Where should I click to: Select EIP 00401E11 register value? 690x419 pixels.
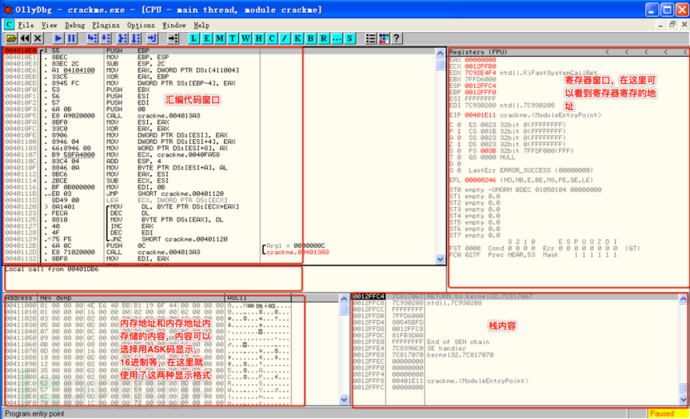pos(480,115)
